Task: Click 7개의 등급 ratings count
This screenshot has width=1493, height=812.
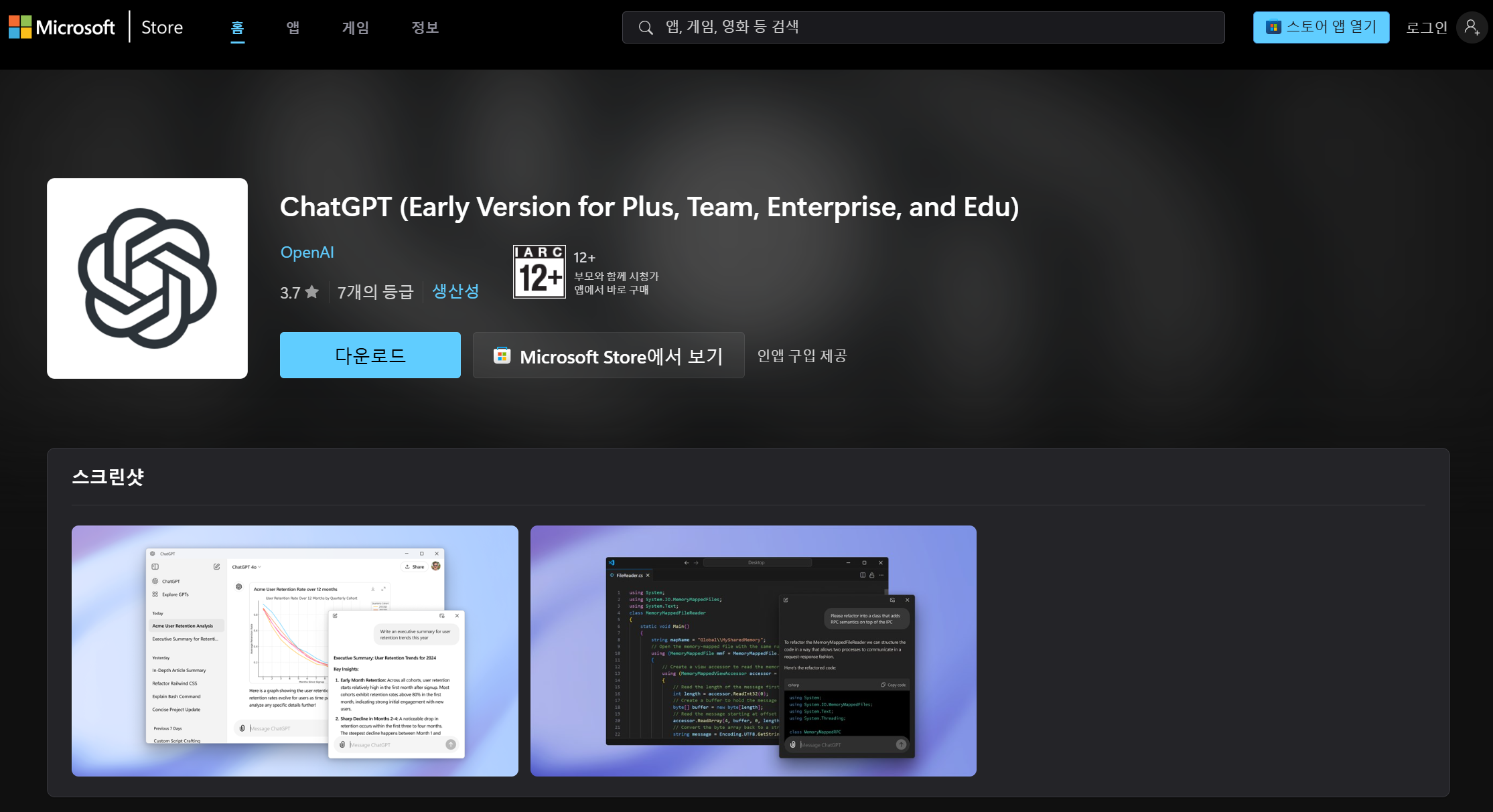Action: click(375, 293)
